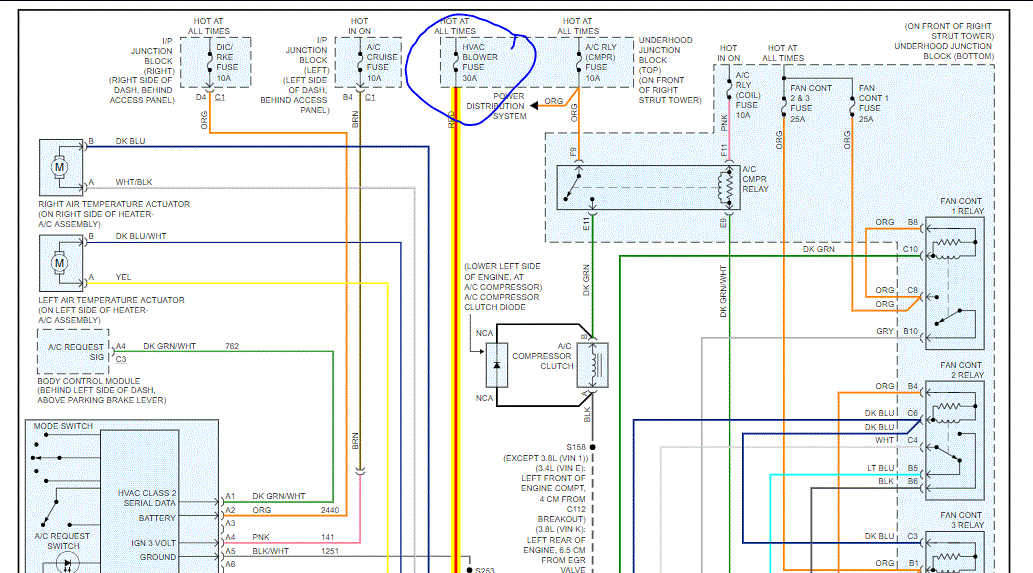The image size is (1033, 573).
Task: Click the HVAC BLOWER fuse symbol
Action: coord(456,63)
